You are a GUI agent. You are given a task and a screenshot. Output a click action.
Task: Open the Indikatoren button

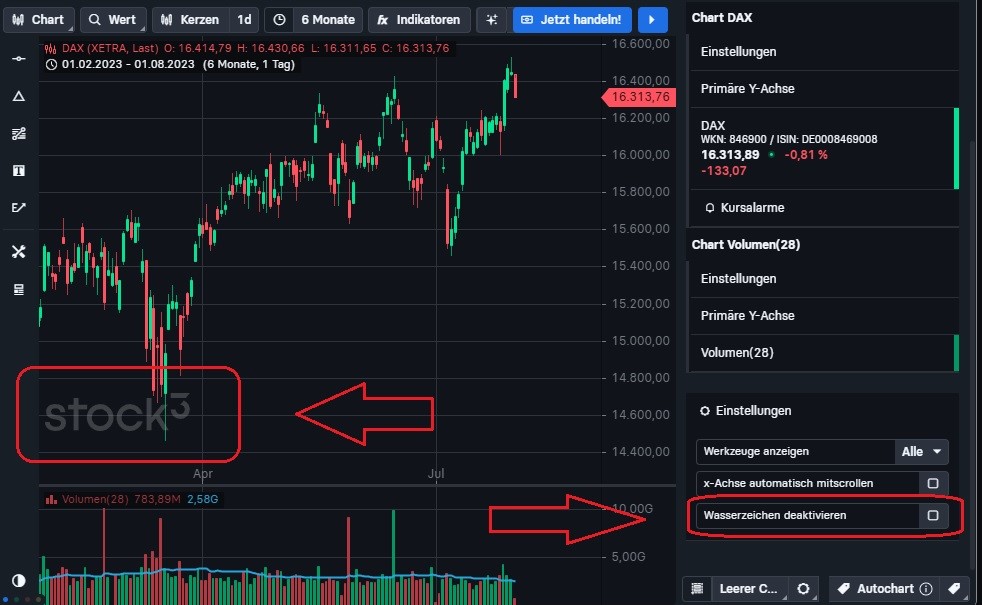point(419,20)
